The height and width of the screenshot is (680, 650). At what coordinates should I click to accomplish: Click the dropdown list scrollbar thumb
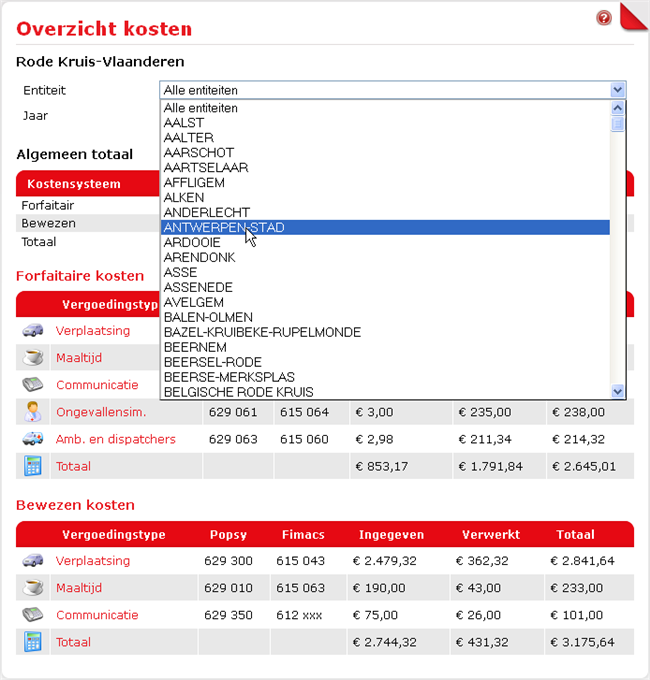tap(617, 124)
